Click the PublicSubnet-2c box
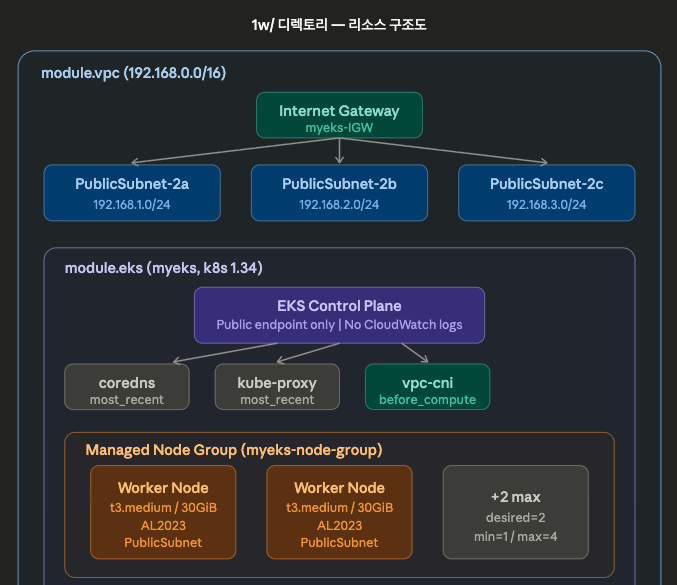 click(547, 193)
